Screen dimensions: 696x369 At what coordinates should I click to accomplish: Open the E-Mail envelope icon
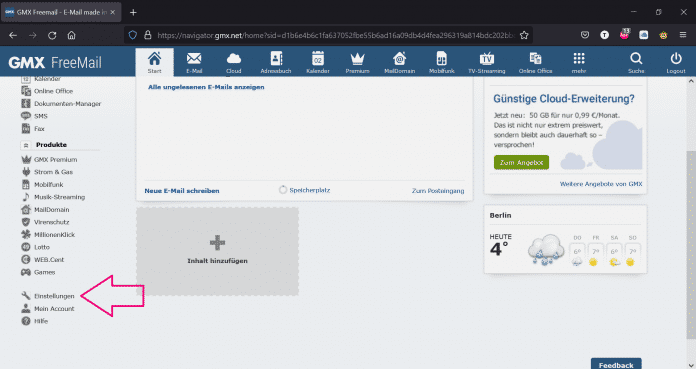(194, 62)
